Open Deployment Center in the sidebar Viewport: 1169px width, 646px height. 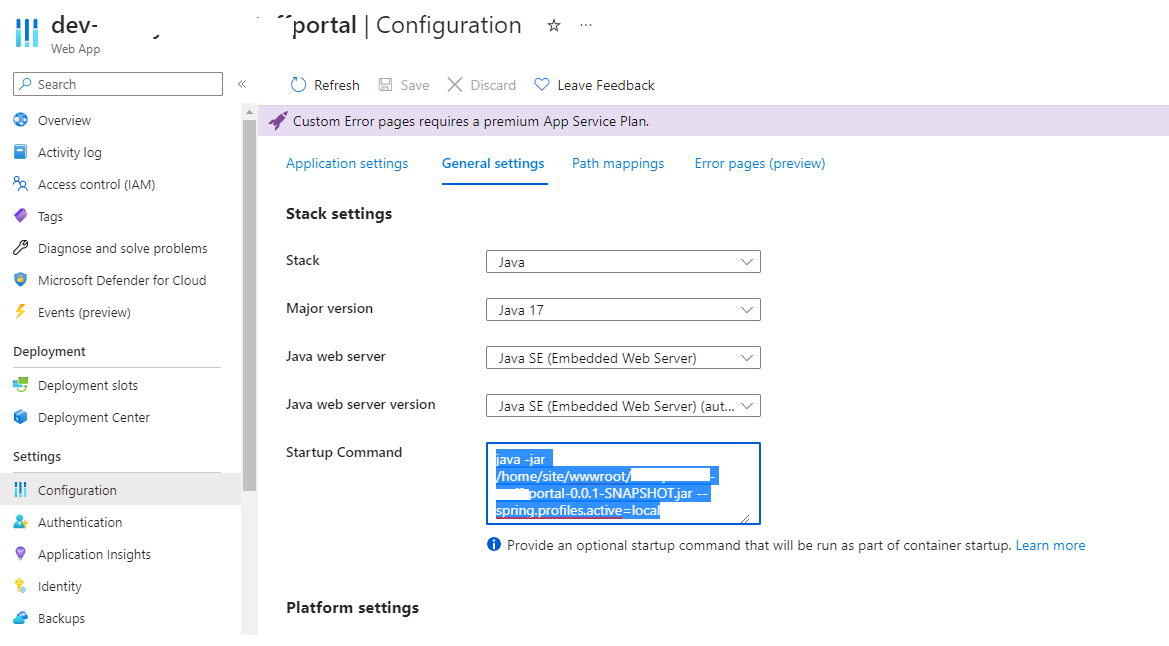point(94,418)
